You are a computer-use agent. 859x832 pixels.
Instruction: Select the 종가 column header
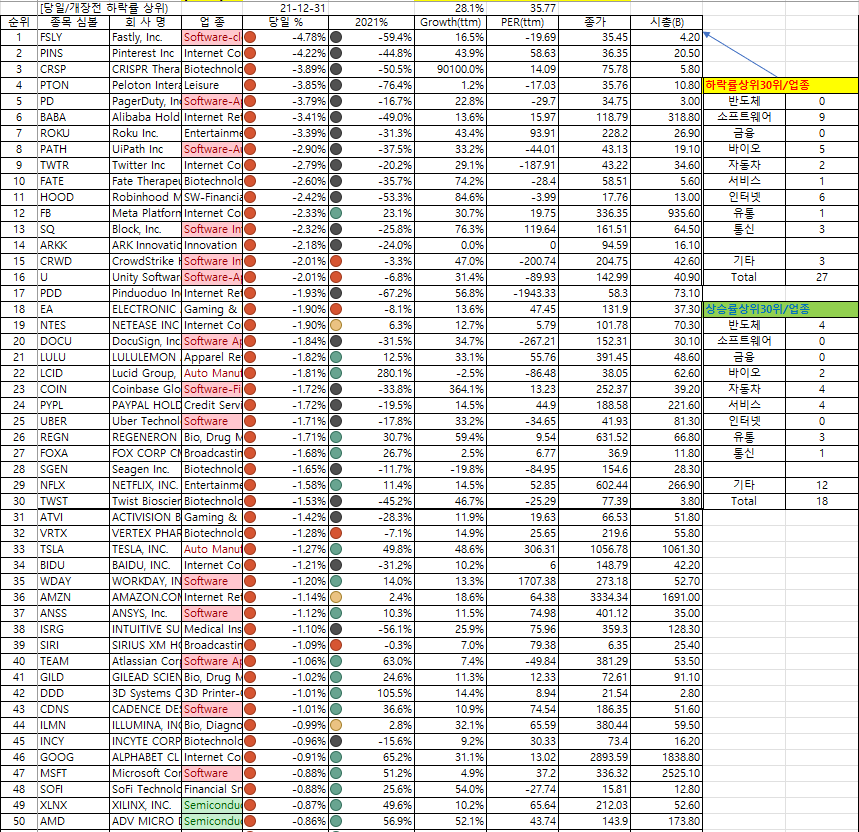[594, 22]
